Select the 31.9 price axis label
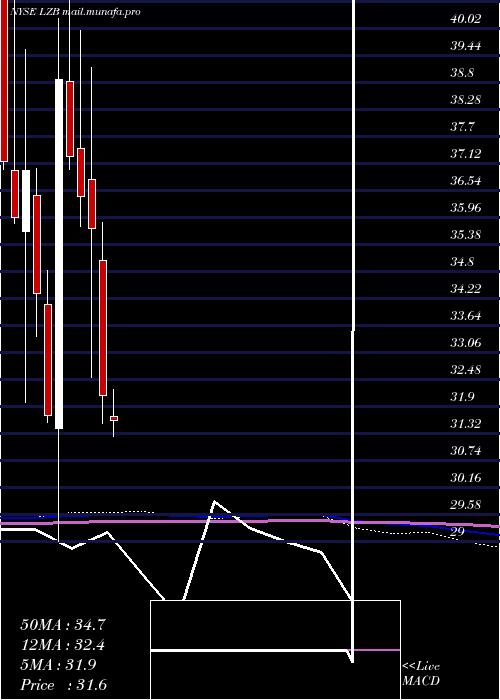The image size is (500, 700). click(462, 397)
